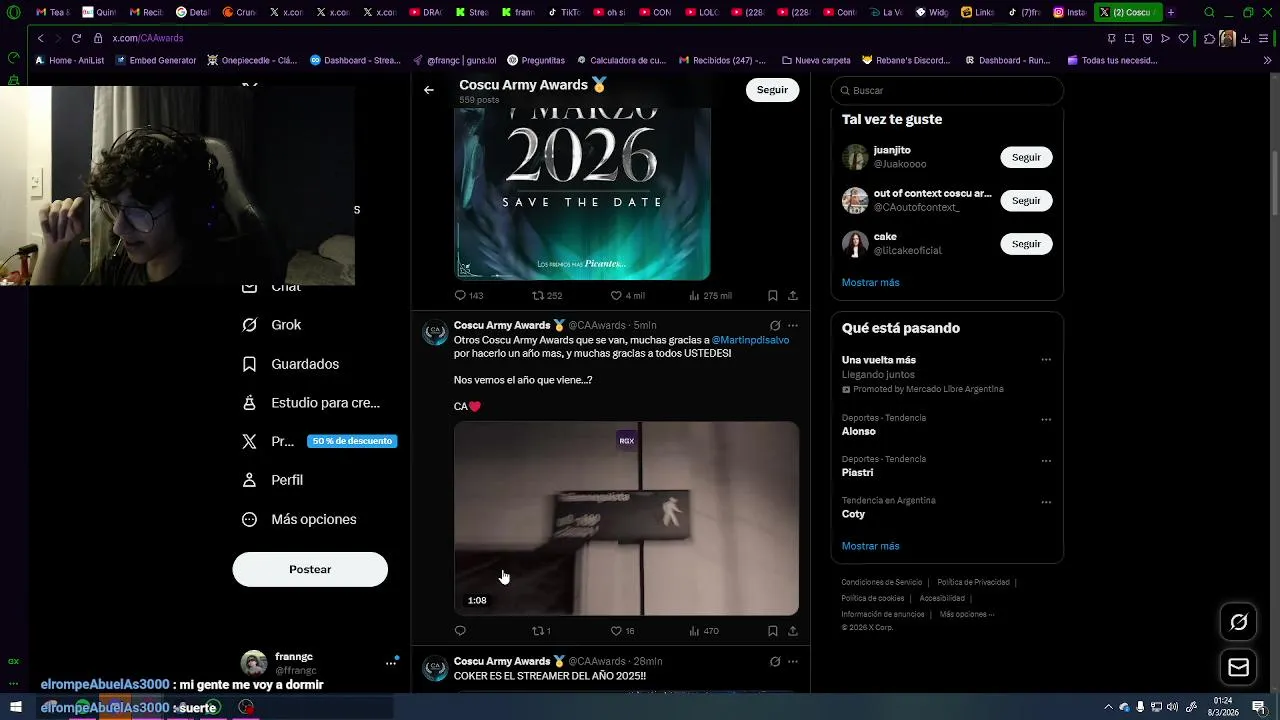Viewport: 1280px width, 720px height.
Task: Open the Coscu Army Awards profile avatar on the 5min post
Action: [x=435, y=333]
